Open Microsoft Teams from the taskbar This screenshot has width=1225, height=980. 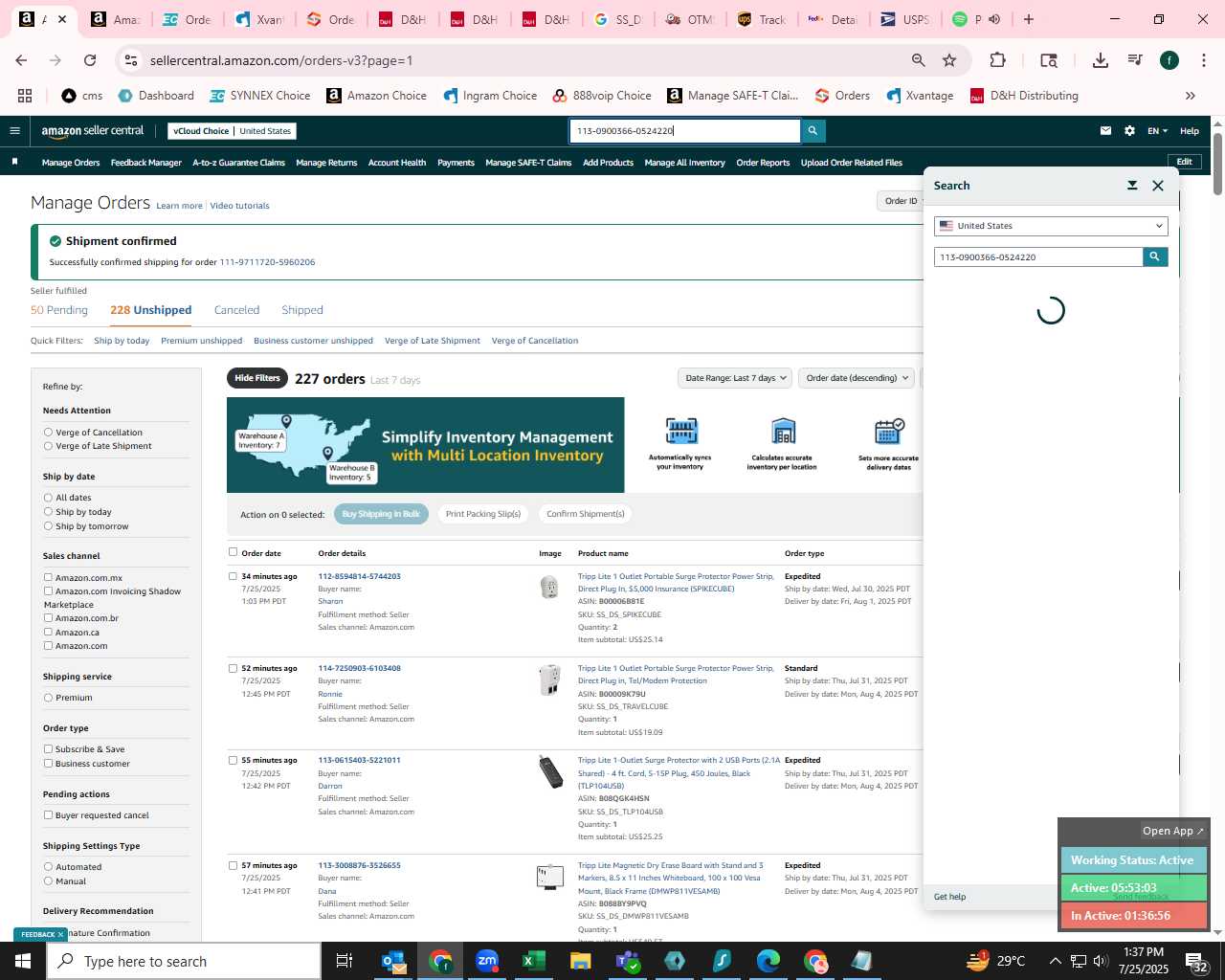628,961
